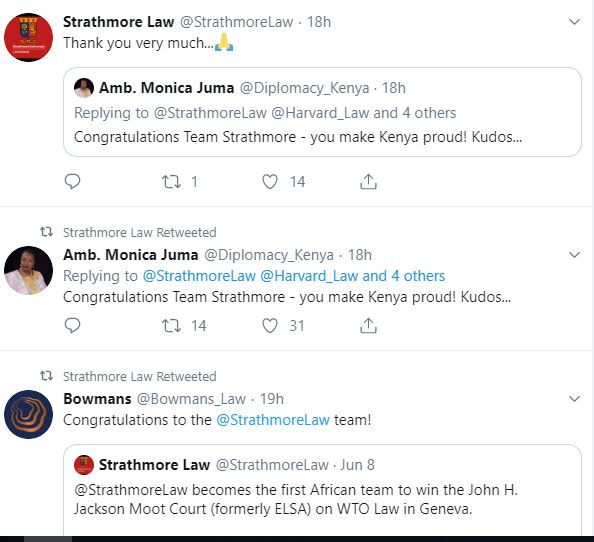The width and height of the screenshot is (594, 542).
Task: Click the blue '@Harvard_Law' reply link
Action: (309, 276)
